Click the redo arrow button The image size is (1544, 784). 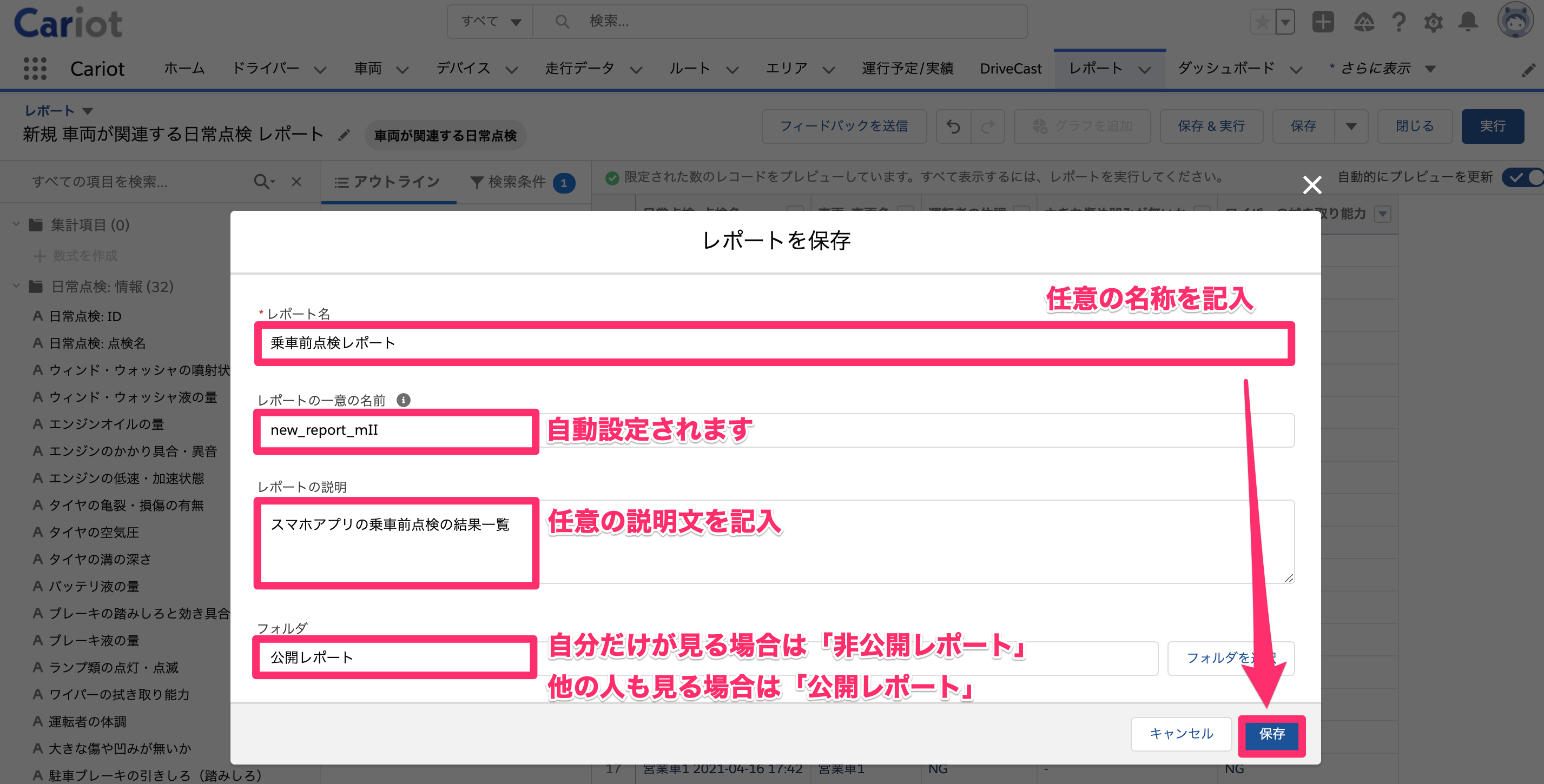[988, 127]
